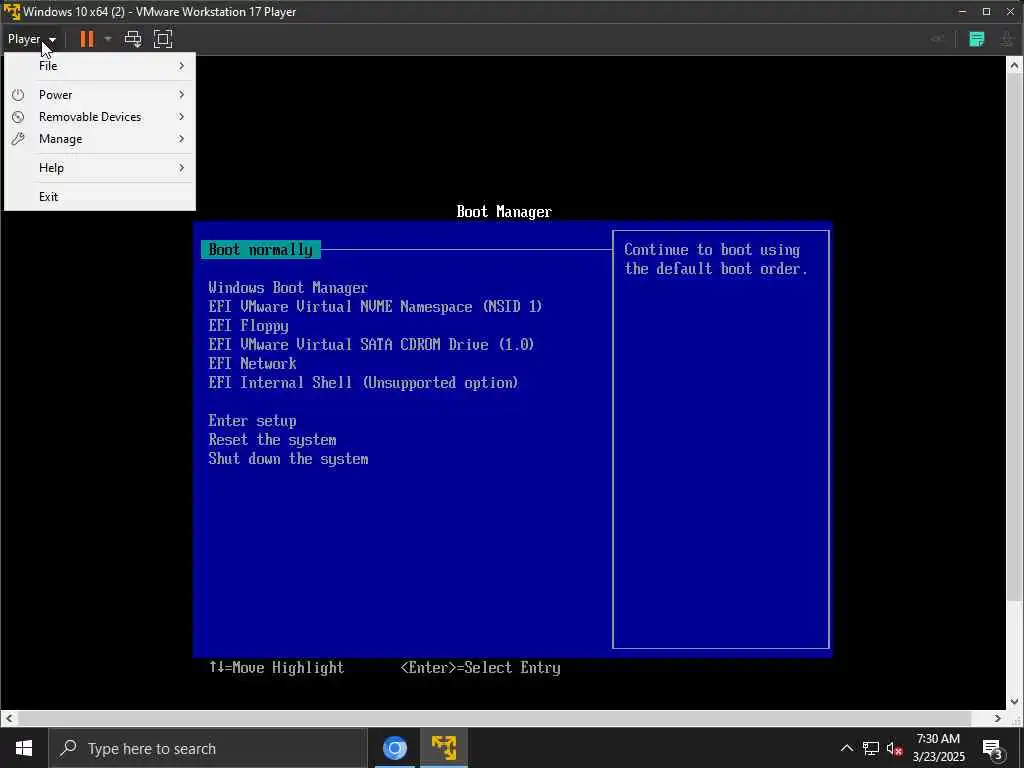Open the browser icon on the taskbar

click(x=394, y=748)
